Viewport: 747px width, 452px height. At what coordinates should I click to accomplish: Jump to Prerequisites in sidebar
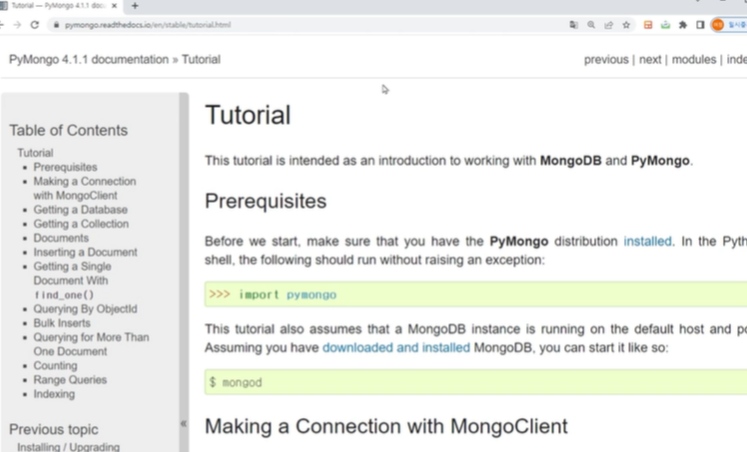[65, 167]
